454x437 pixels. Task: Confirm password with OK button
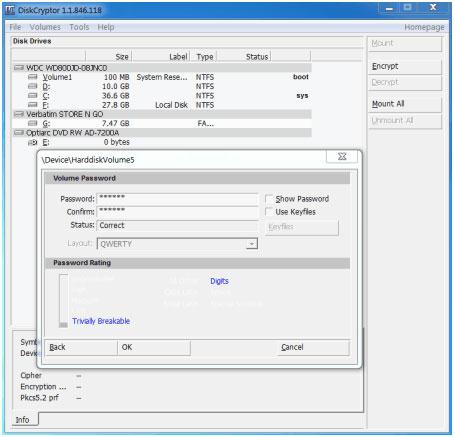click(154, 347)
